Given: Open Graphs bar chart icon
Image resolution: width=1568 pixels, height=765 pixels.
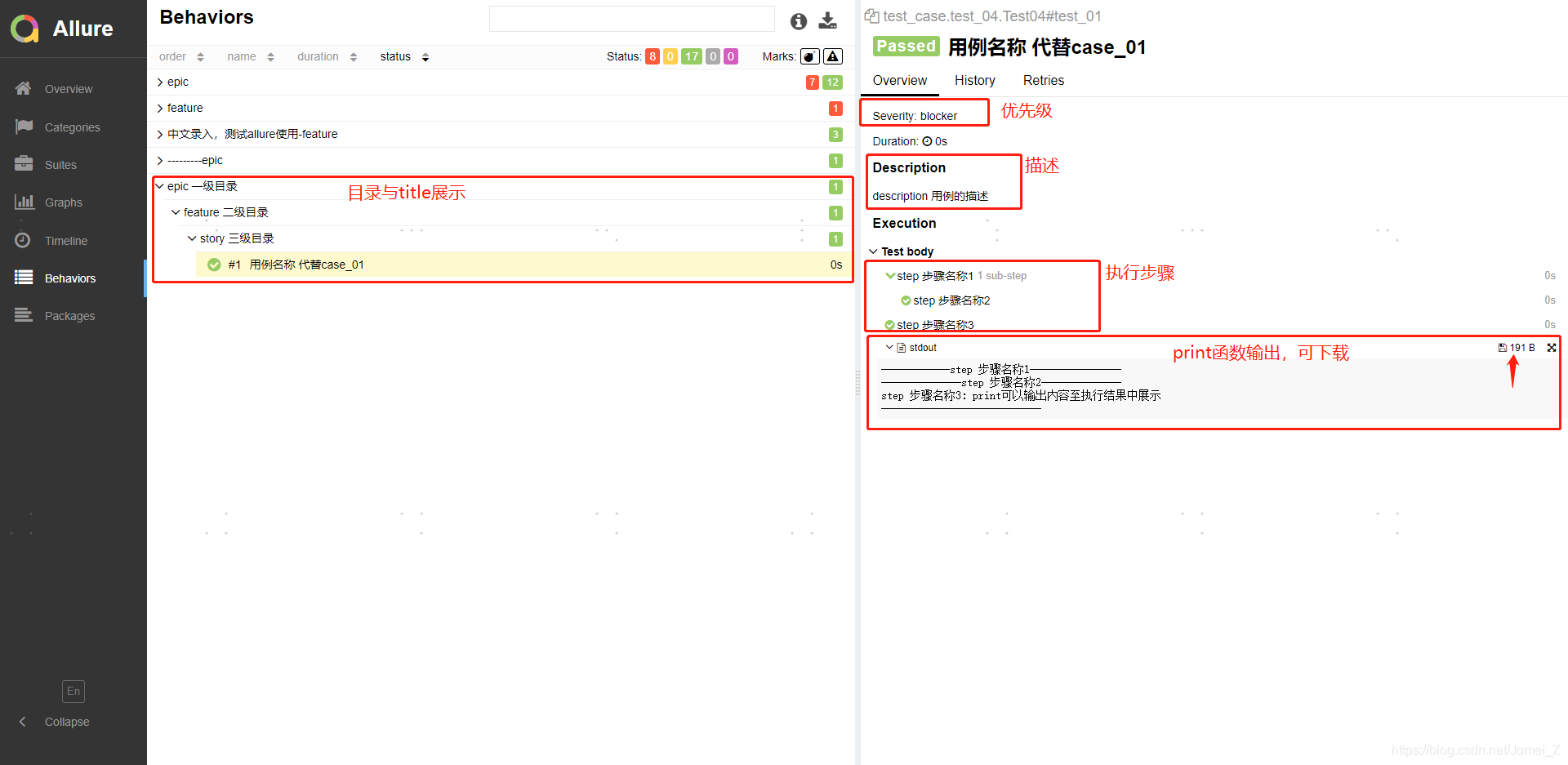Looking at the screenshot, I should [x=24, y=202].
